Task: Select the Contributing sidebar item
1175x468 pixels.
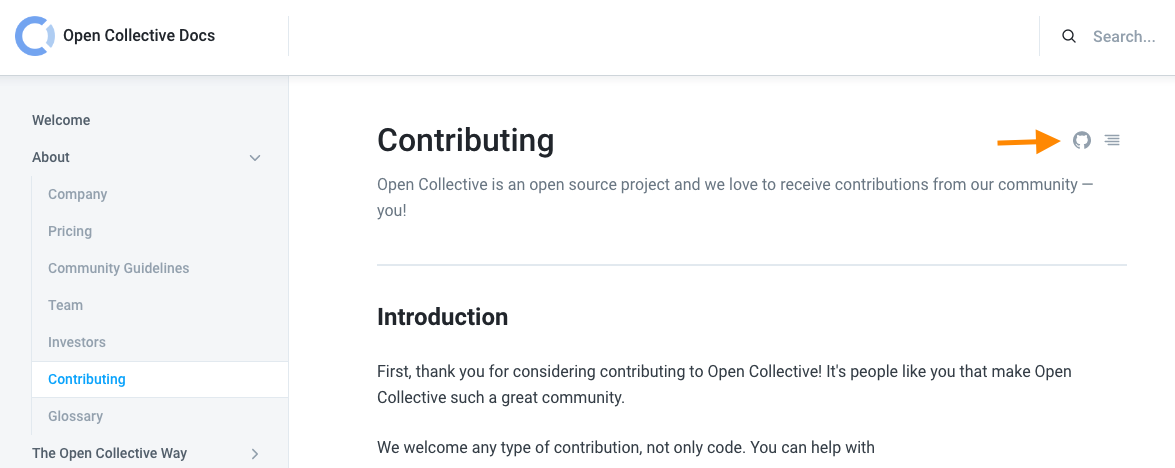Action: (x=87, y=379)
